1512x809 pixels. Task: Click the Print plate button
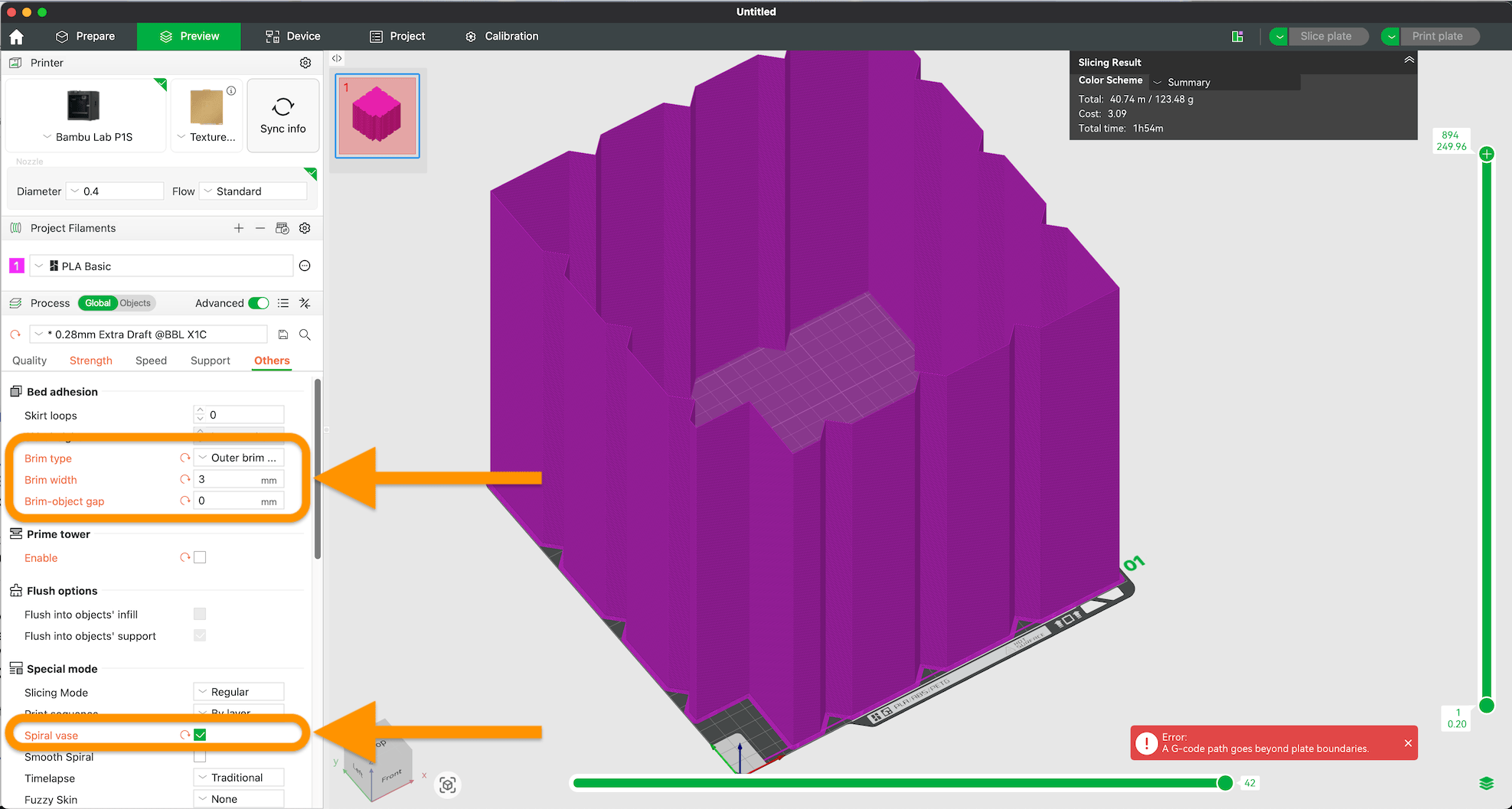tap(1437, 36)
